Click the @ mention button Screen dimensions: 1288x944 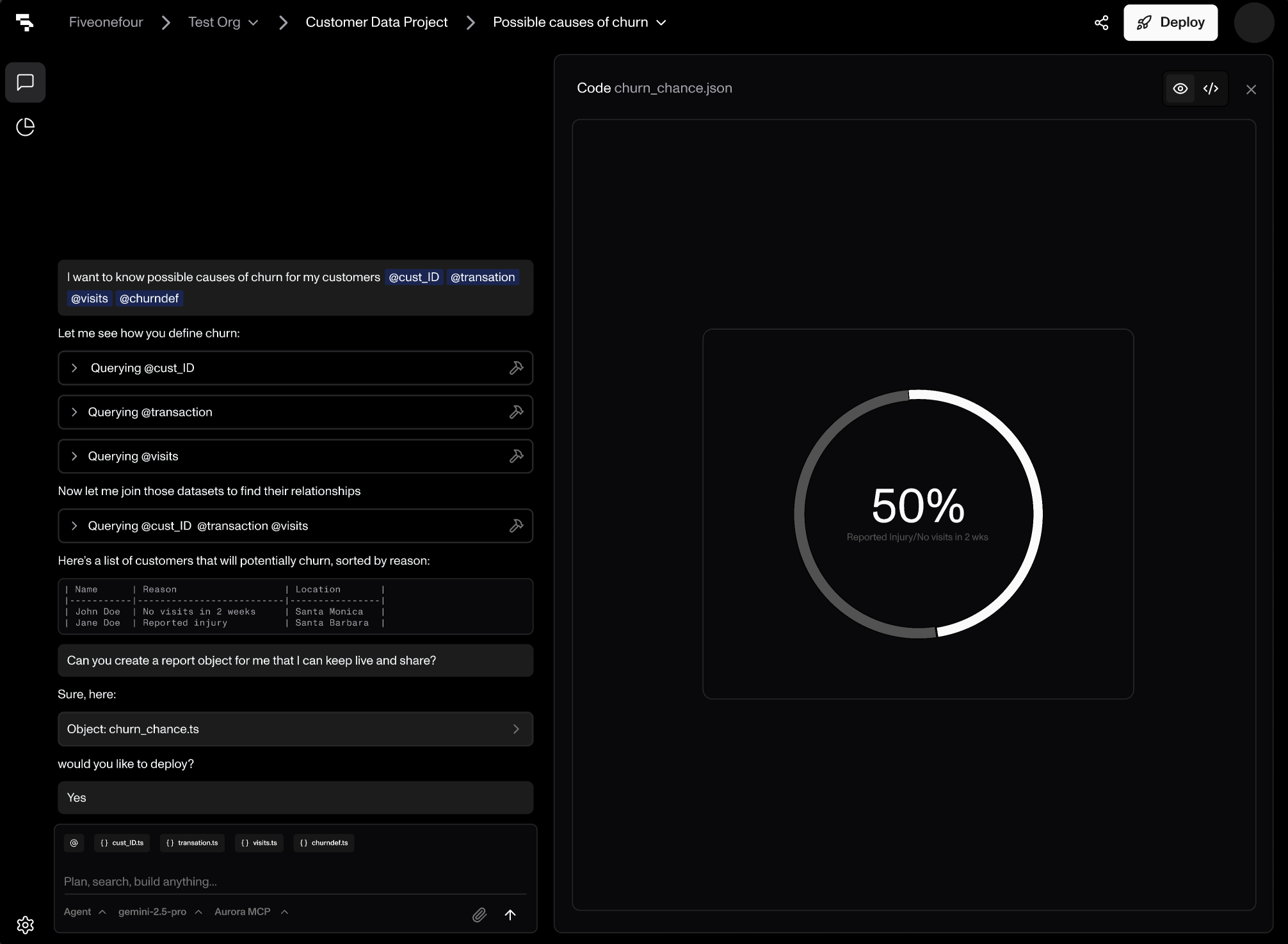[74, 843]
